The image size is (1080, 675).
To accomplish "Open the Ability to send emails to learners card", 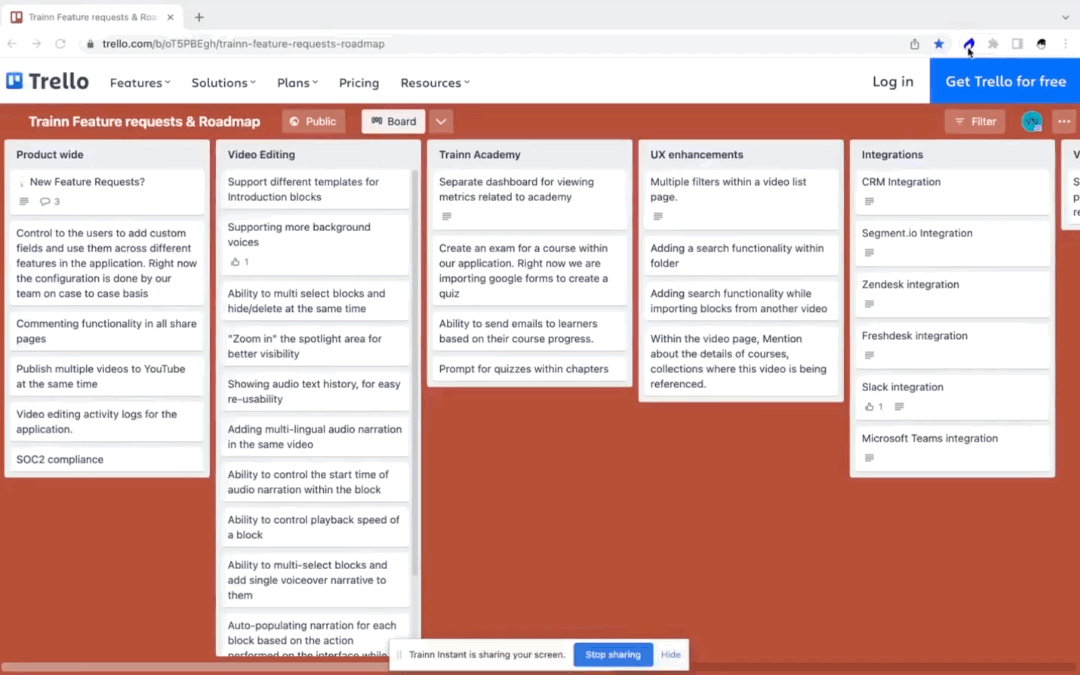I will [x=529, y=331].
